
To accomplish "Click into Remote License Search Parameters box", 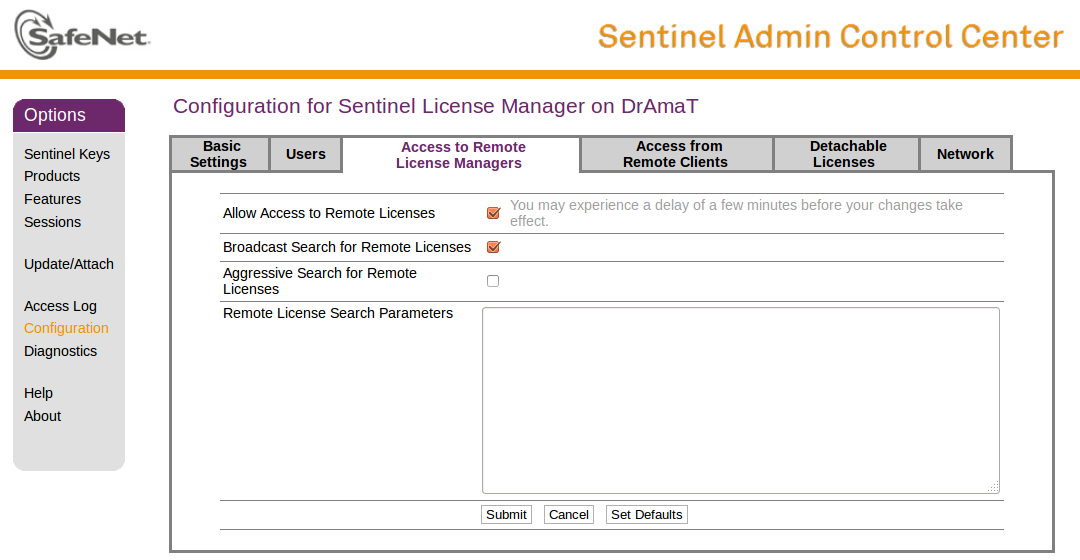I will pos(740,400).
